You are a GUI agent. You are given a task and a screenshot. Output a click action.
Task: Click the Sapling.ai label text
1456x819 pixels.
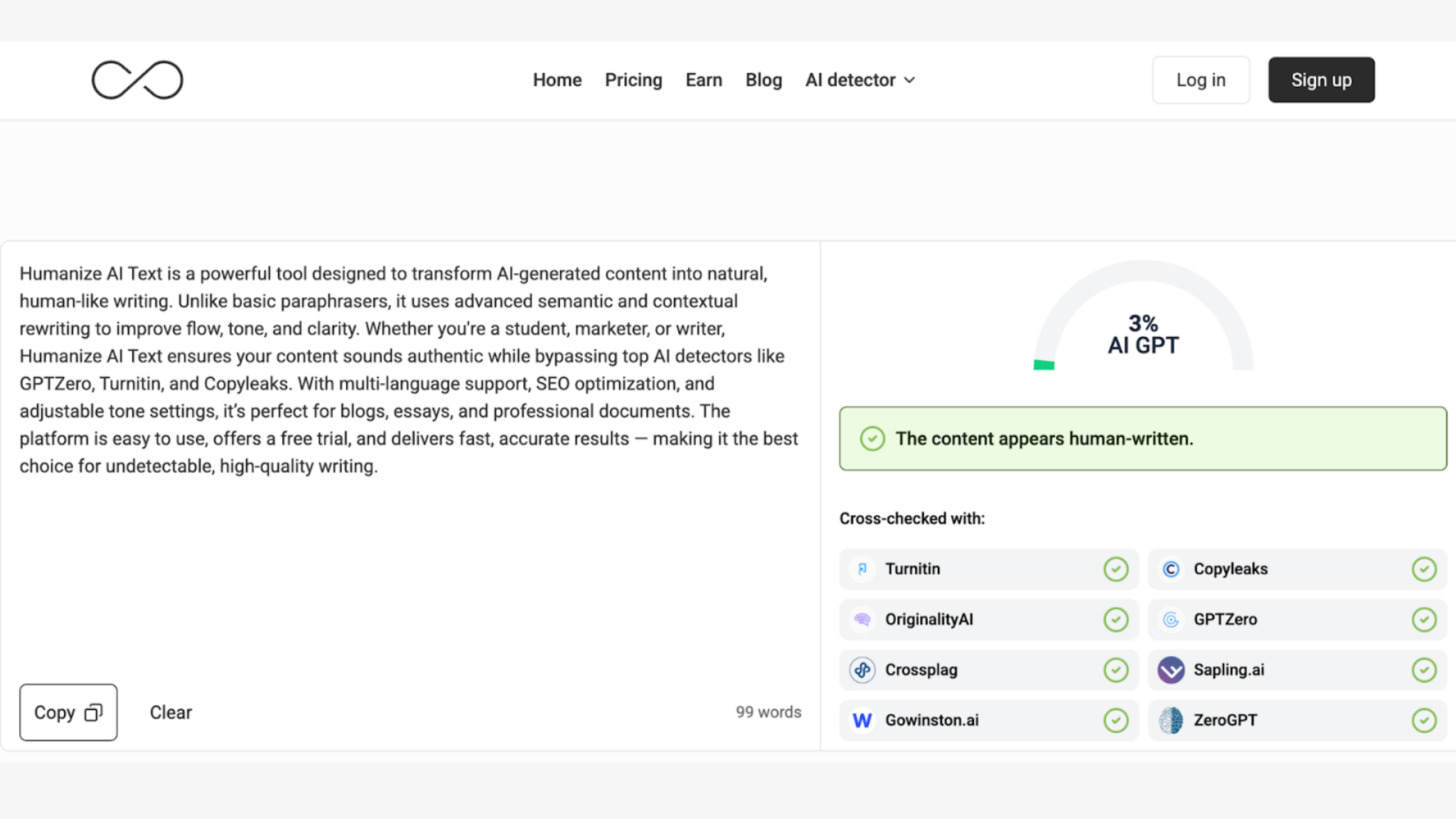click(x=1229, y=670)
